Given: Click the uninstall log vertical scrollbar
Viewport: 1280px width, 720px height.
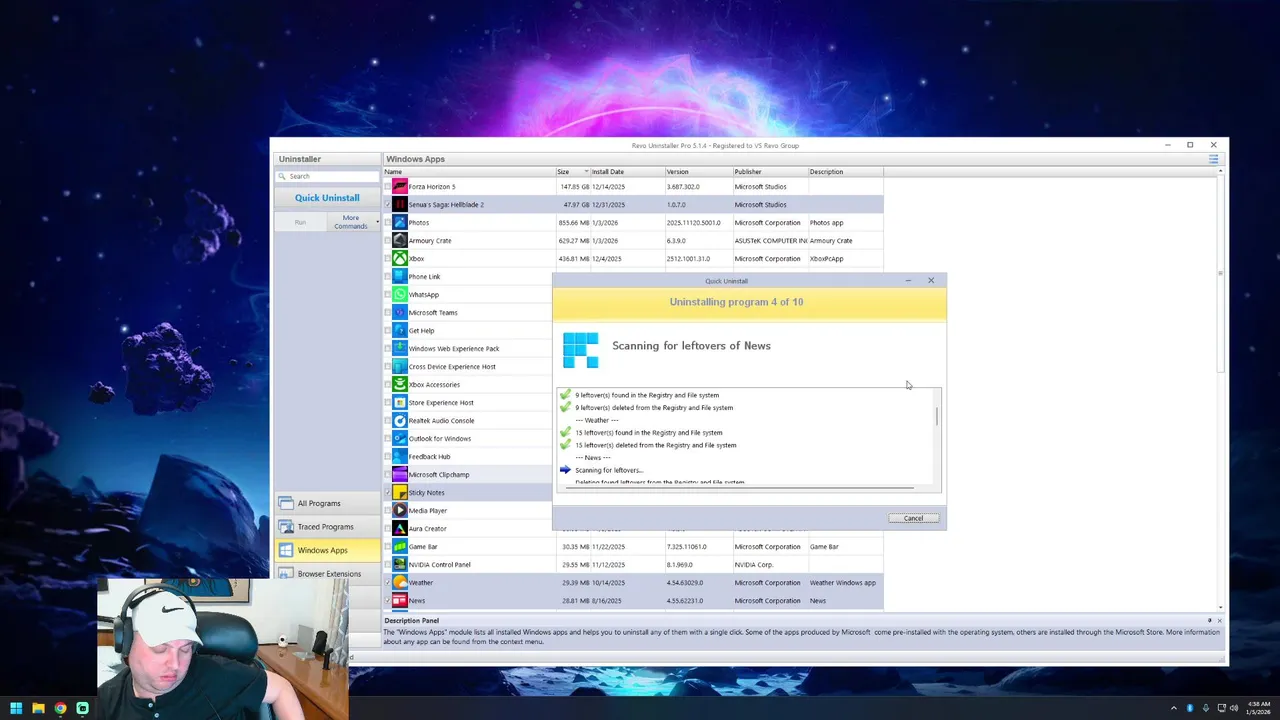Looking at the screenshot, I should [937, 416].
